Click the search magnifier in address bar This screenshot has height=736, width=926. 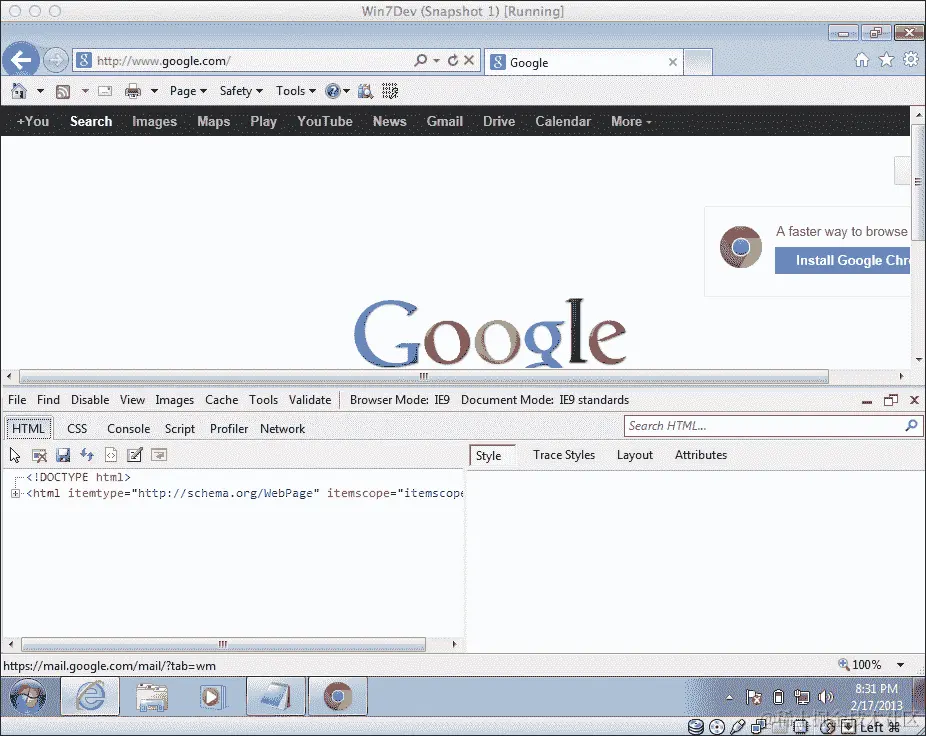420,60
